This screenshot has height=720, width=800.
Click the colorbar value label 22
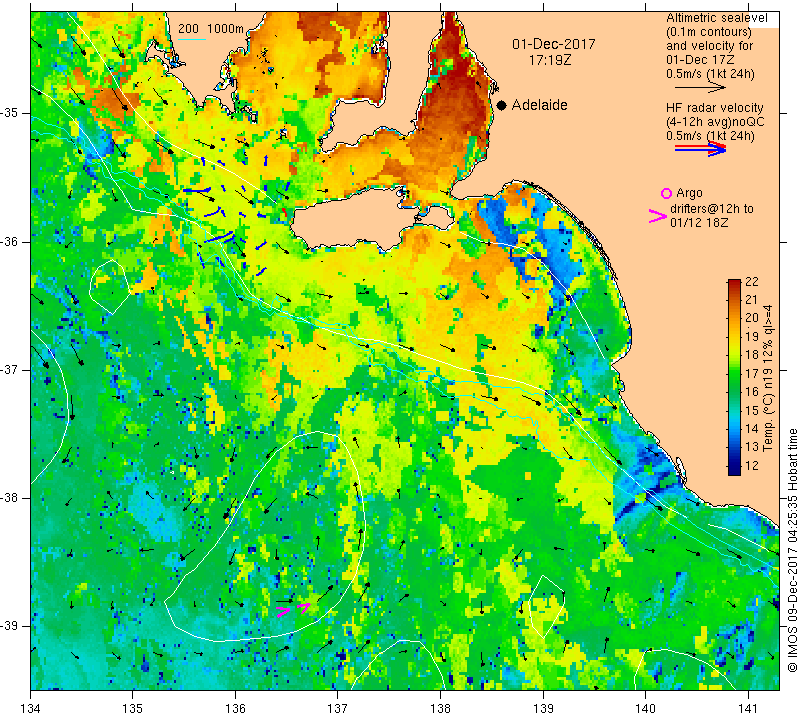pos(752,282)
